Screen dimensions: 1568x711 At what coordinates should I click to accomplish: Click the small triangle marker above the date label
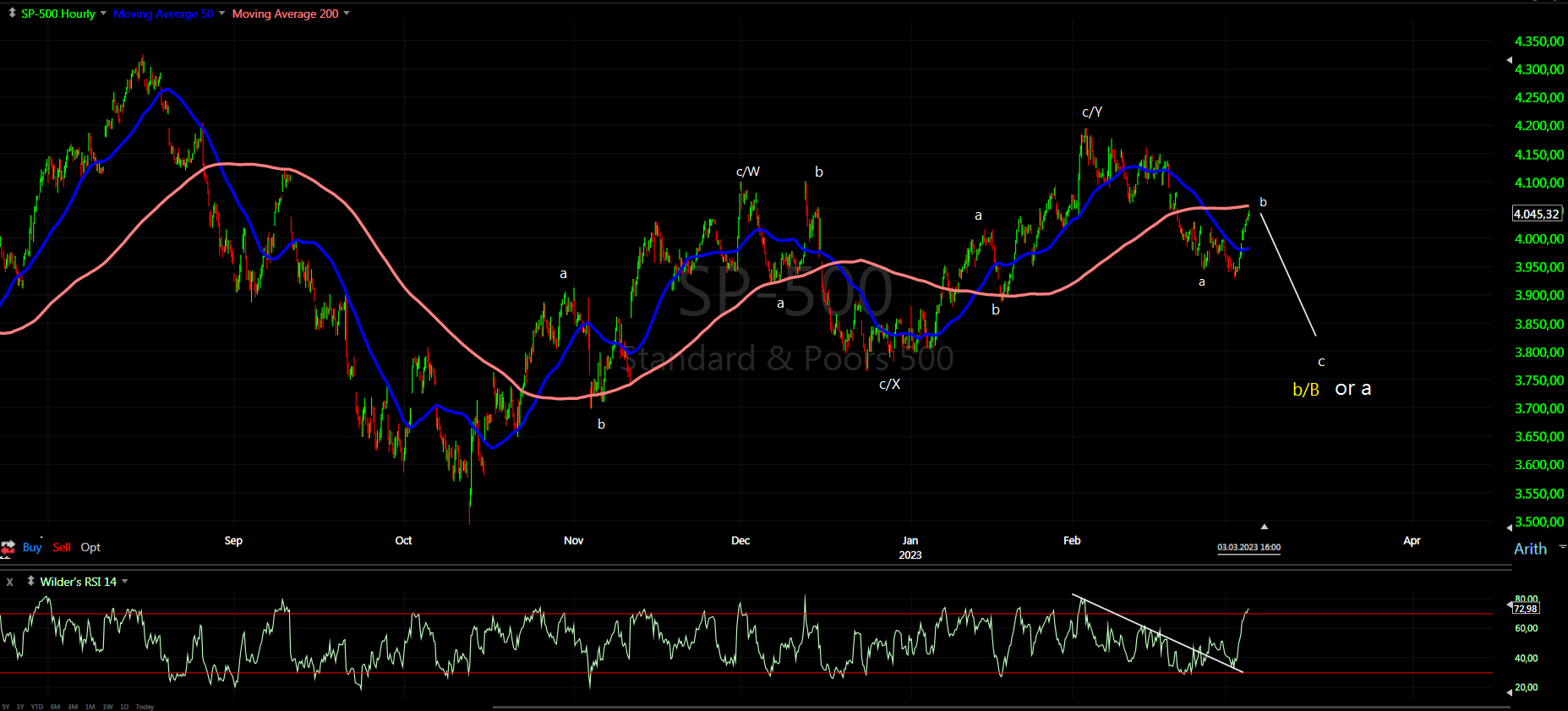[1264, 527]
